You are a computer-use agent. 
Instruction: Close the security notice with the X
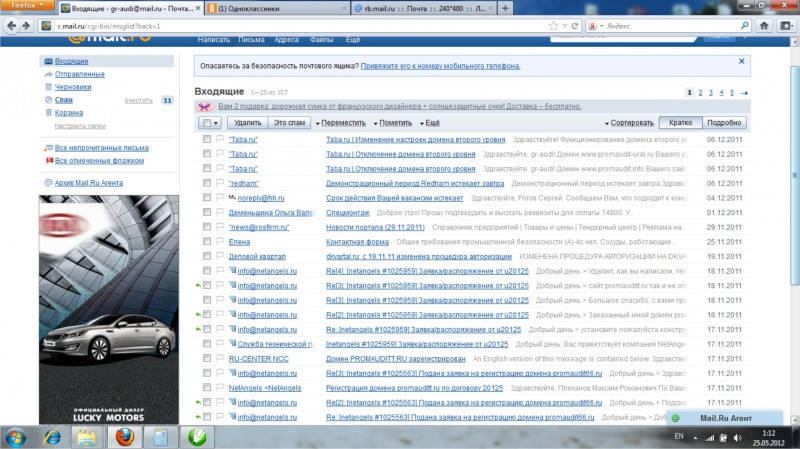(x=741, y=61)
